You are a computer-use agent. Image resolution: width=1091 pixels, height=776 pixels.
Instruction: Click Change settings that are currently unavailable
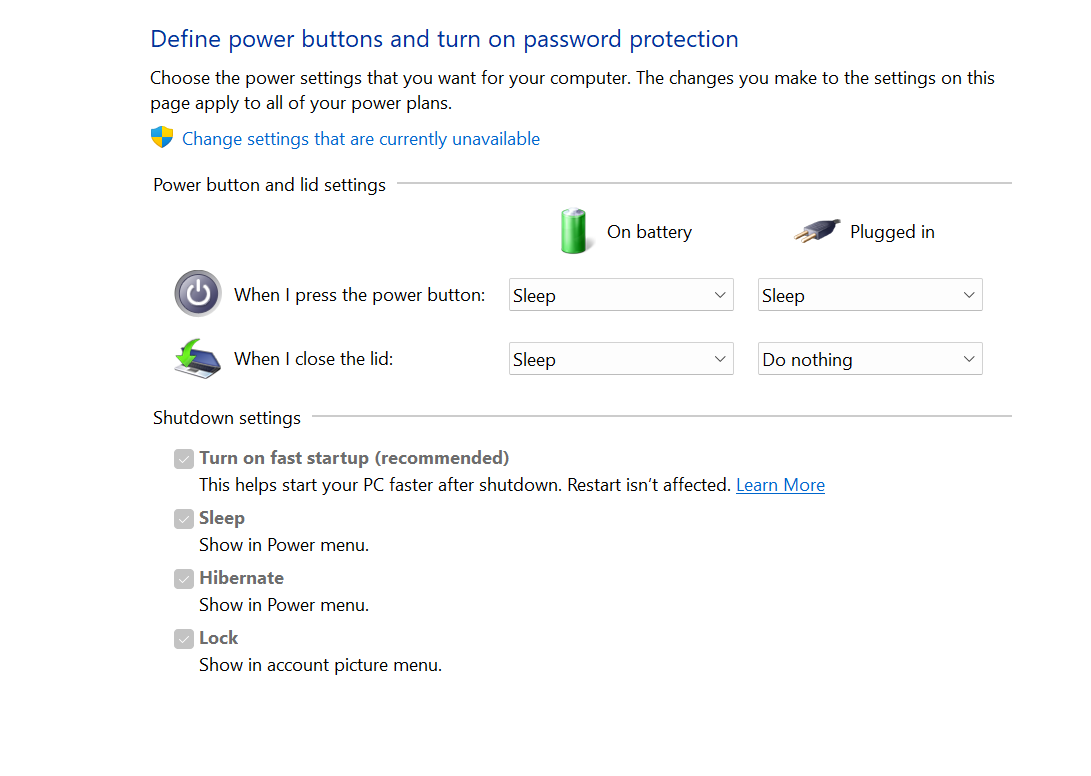tap(361, 139)
